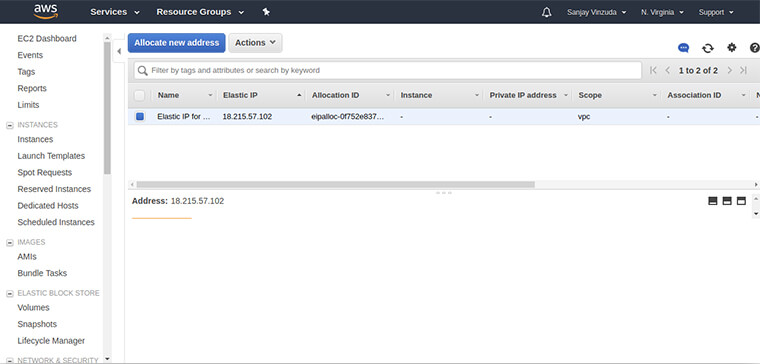
Task: Open Snapshots link in sidebar
Action: (x=37, y=324)
